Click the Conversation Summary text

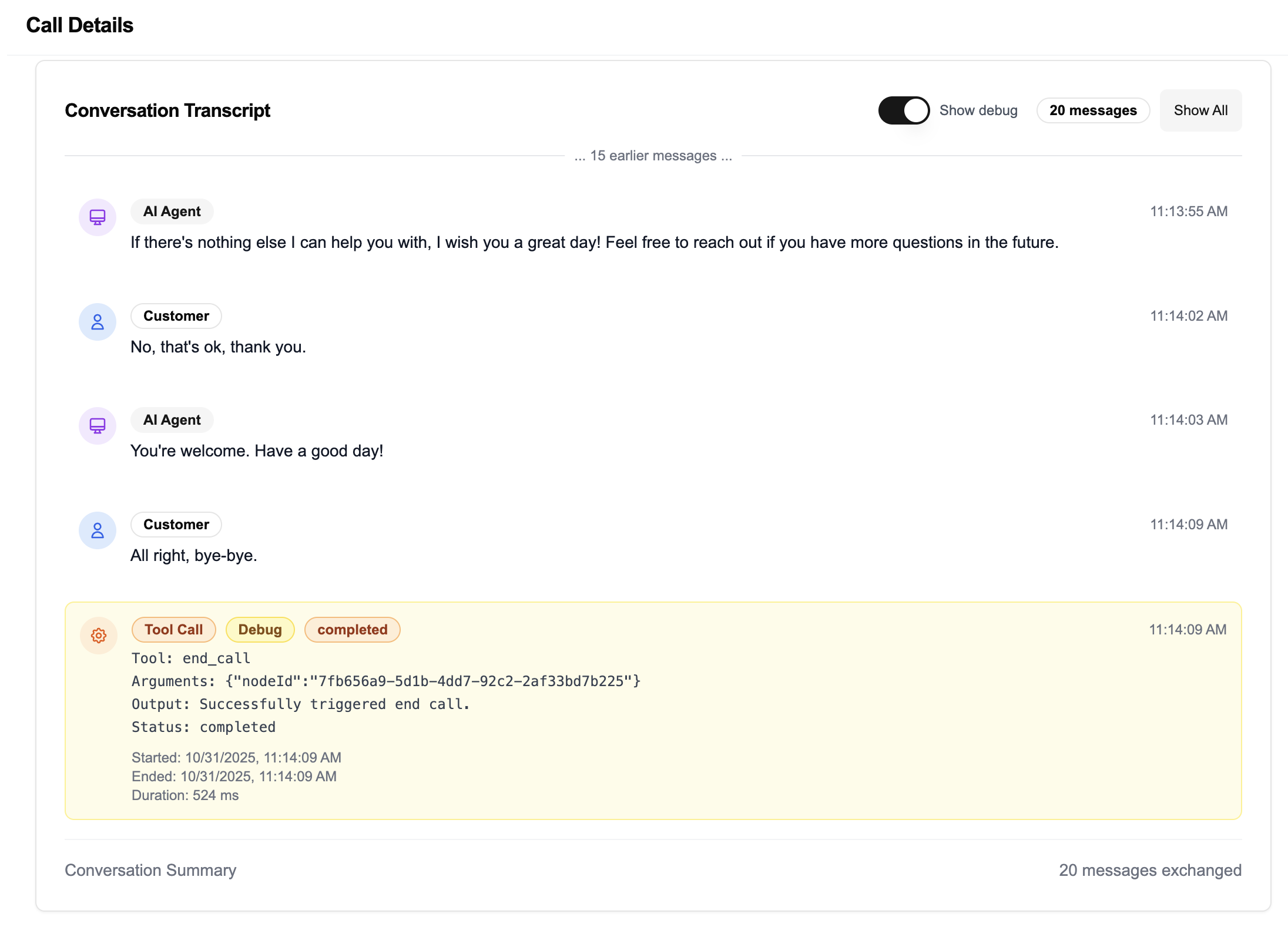150,870
